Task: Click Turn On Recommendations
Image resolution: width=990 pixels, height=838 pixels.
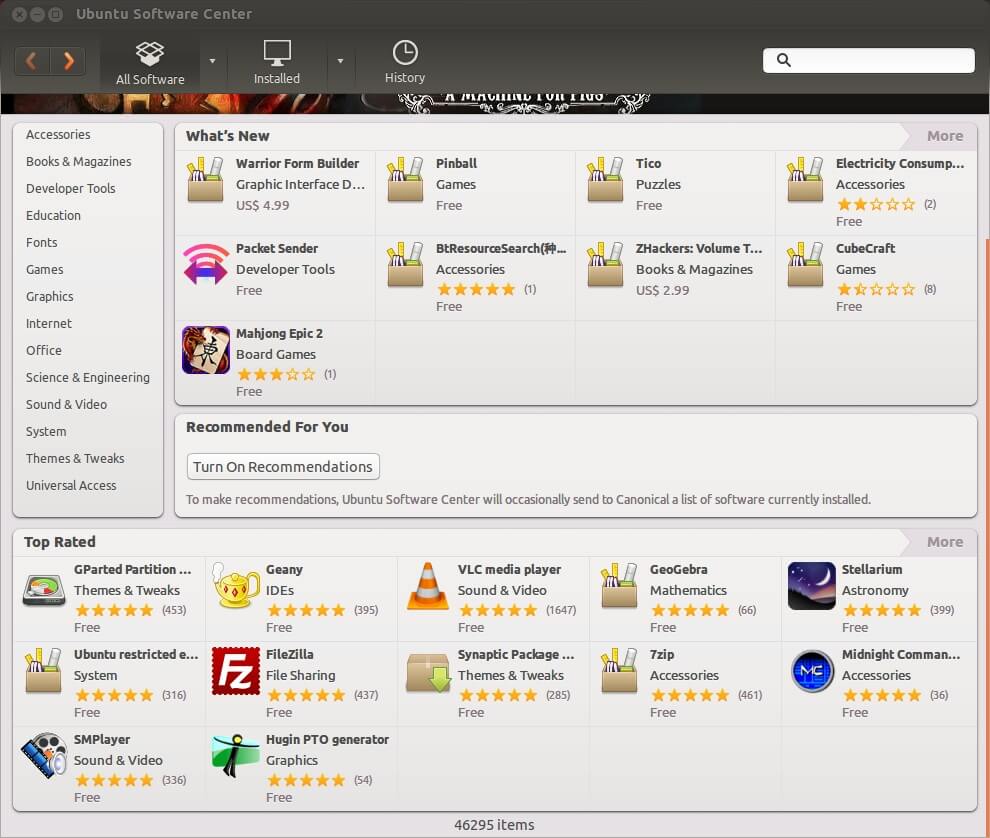Action: 283,466
